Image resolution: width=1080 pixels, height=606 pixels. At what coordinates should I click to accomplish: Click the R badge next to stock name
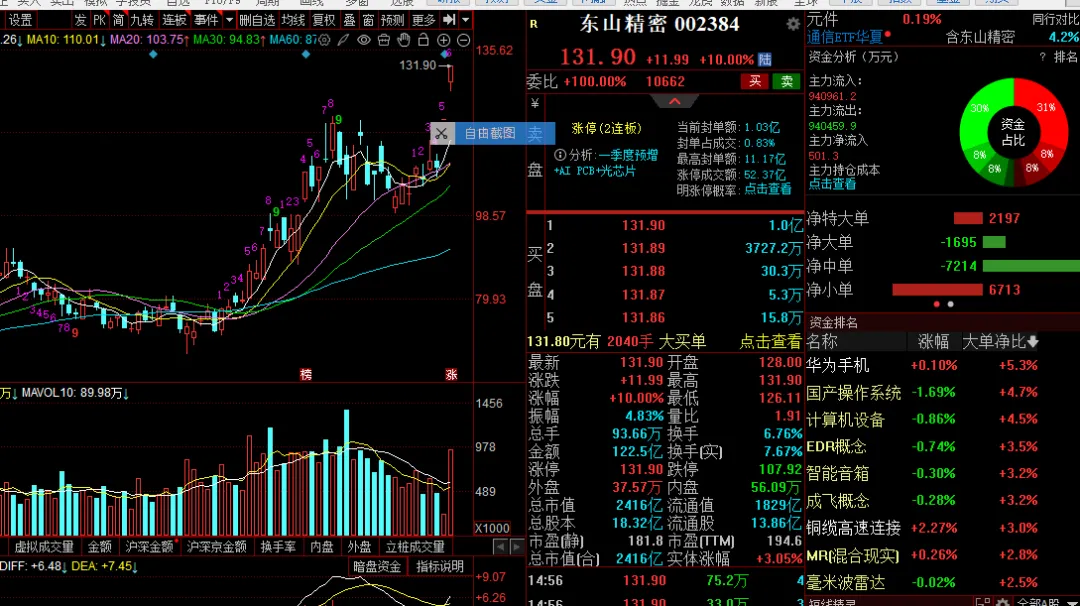pos(534,24)
